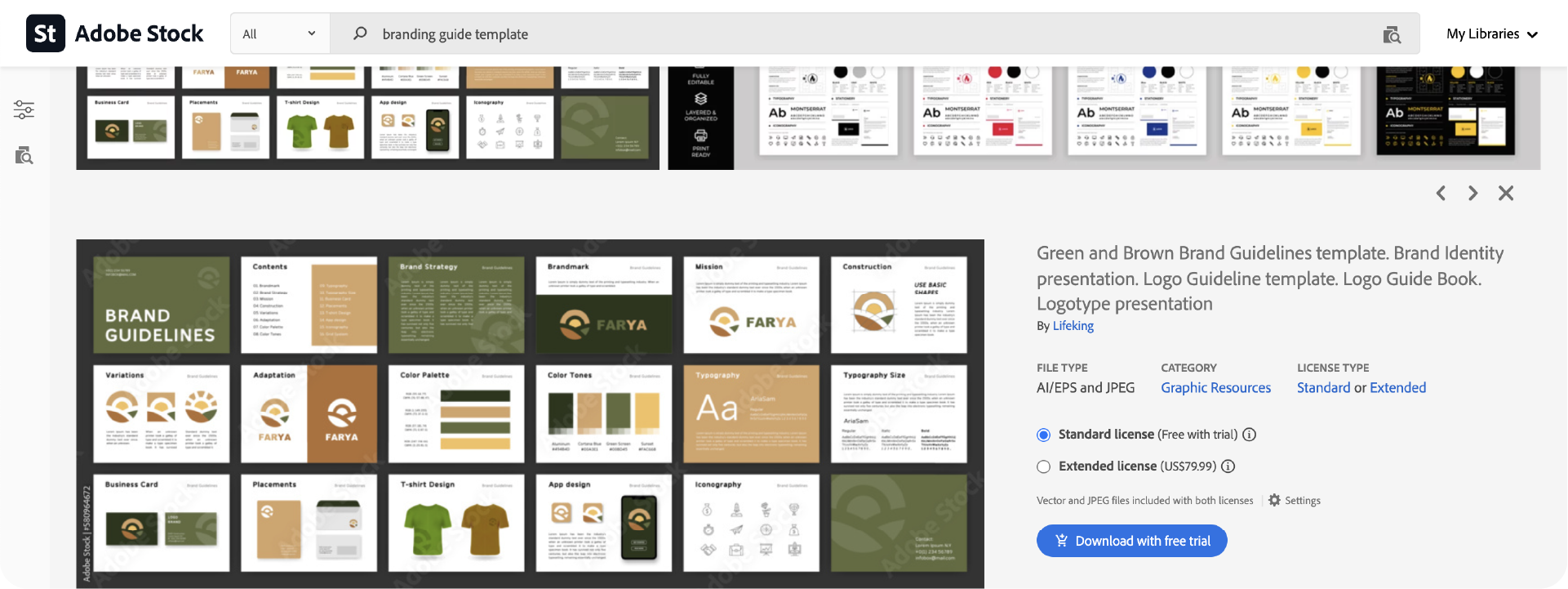Click the Adobe Stock St logo icon
The image size is (1568, 589).
tap(46, 33)
